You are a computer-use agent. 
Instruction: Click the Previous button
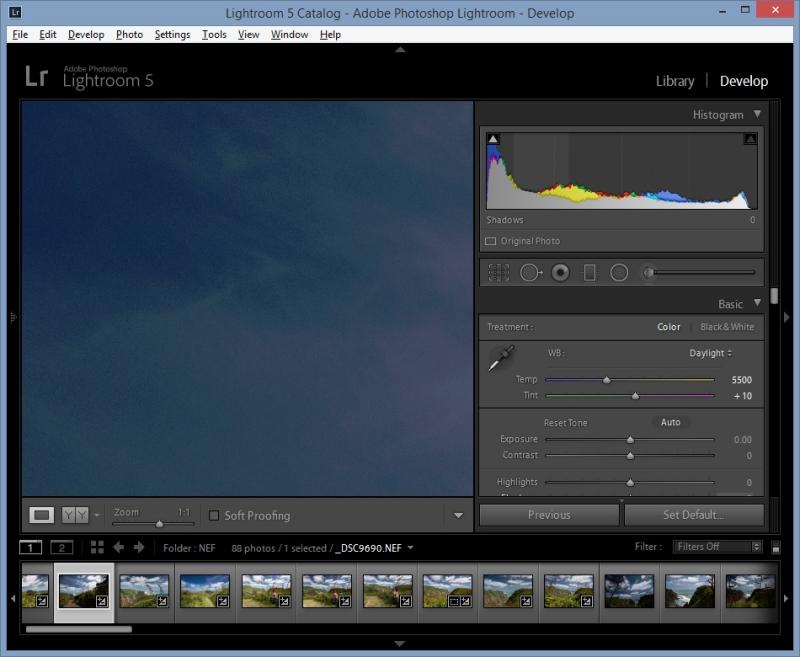click(549, 515)
